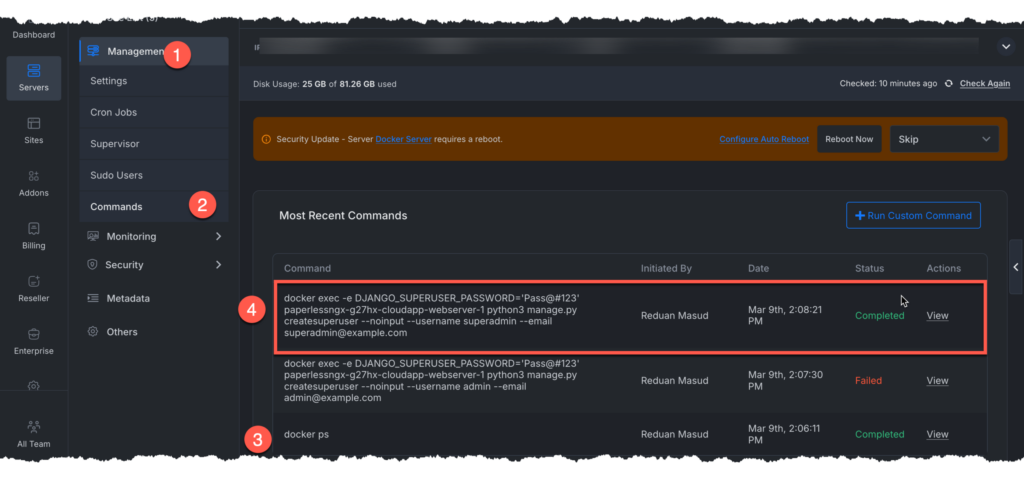Click the Monitoring menu icon
The width and height of the screenshot is (1024, 479).
[93, 236]
